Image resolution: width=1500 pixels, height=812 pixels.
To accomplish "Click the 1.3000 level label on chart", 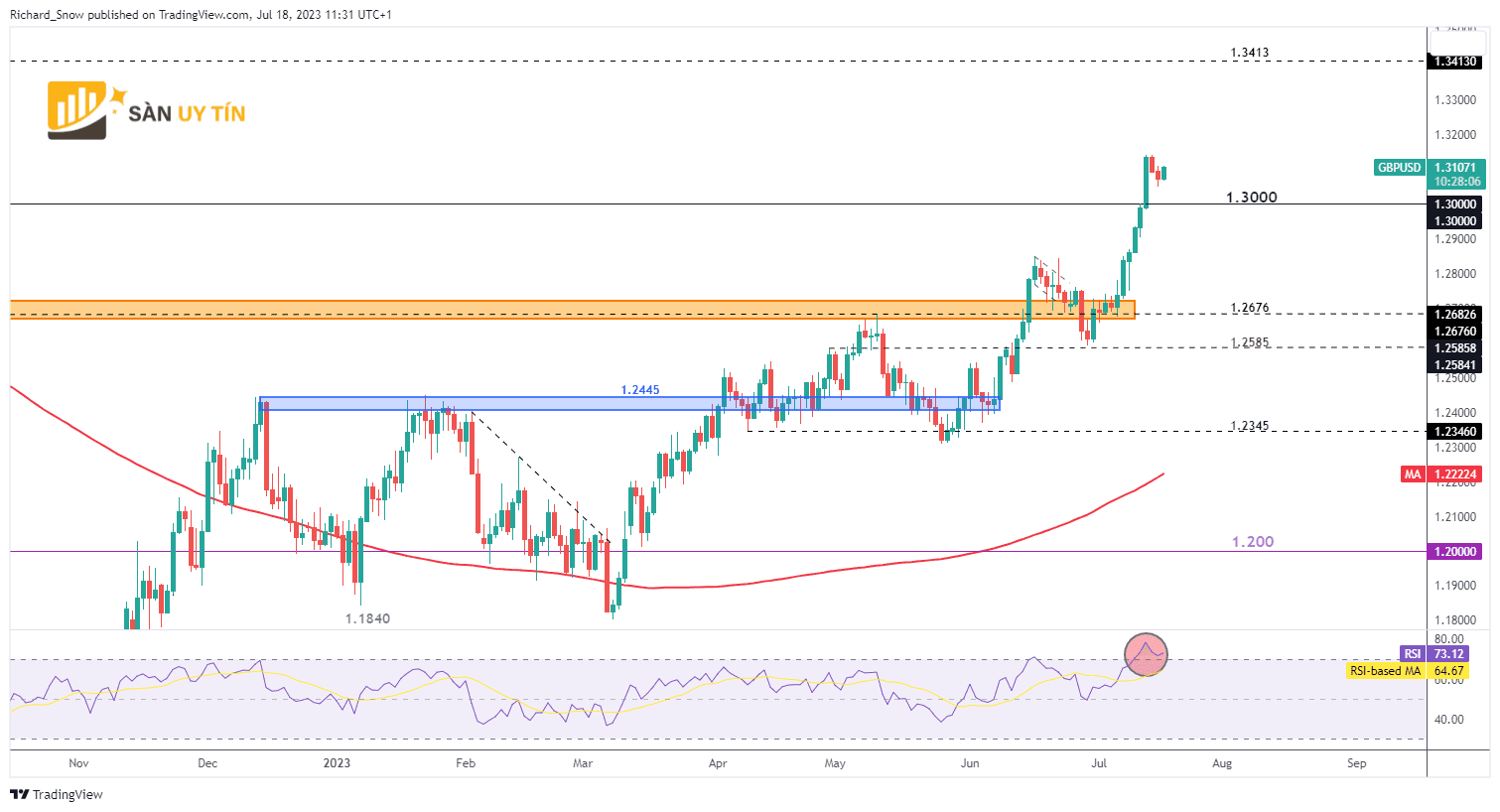I will coord(1252,198).
